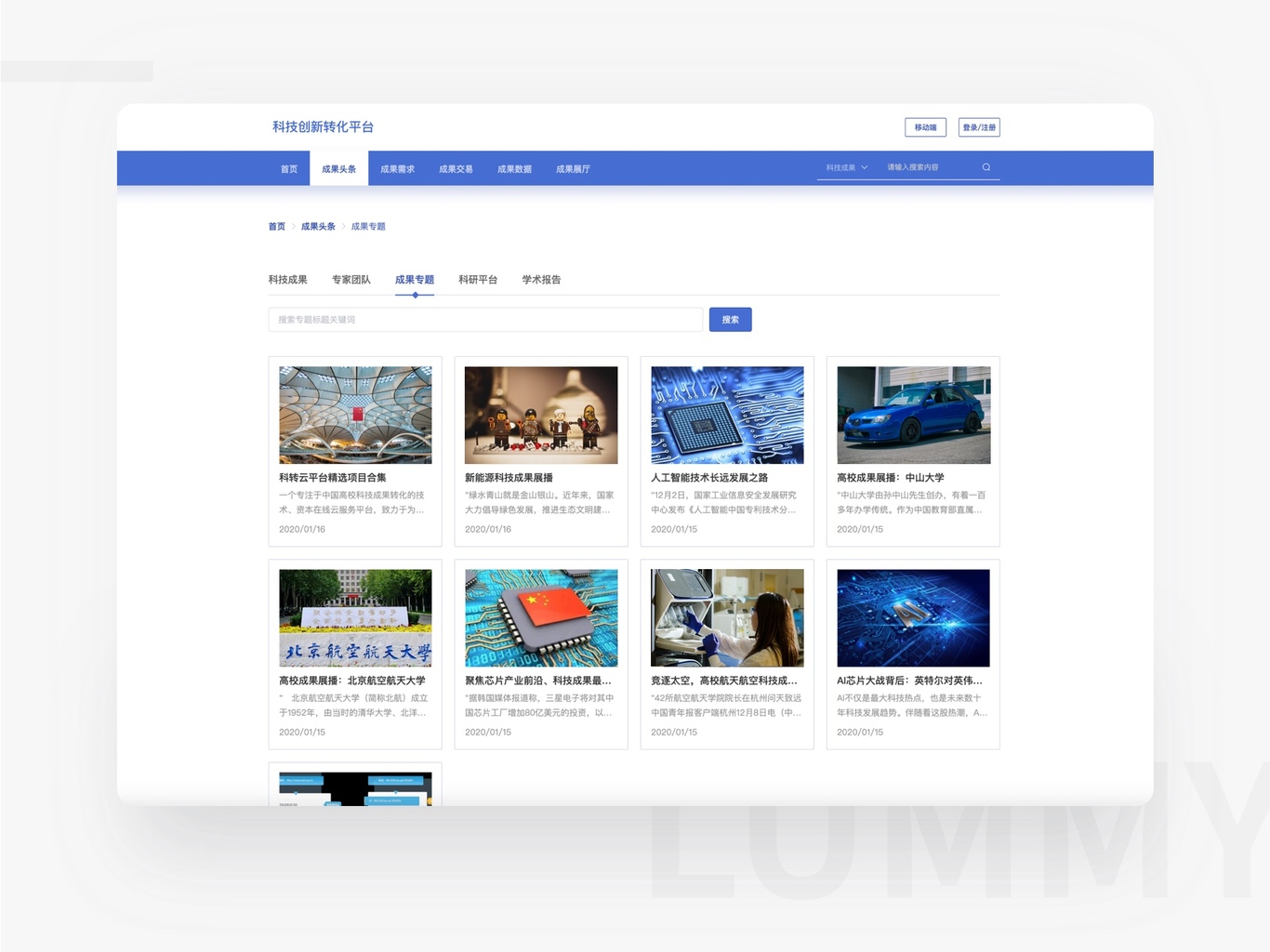Click the 成果专题 breadcrumb text
The height and width of the screenshot is (952, 1270).
pos(368,227)
